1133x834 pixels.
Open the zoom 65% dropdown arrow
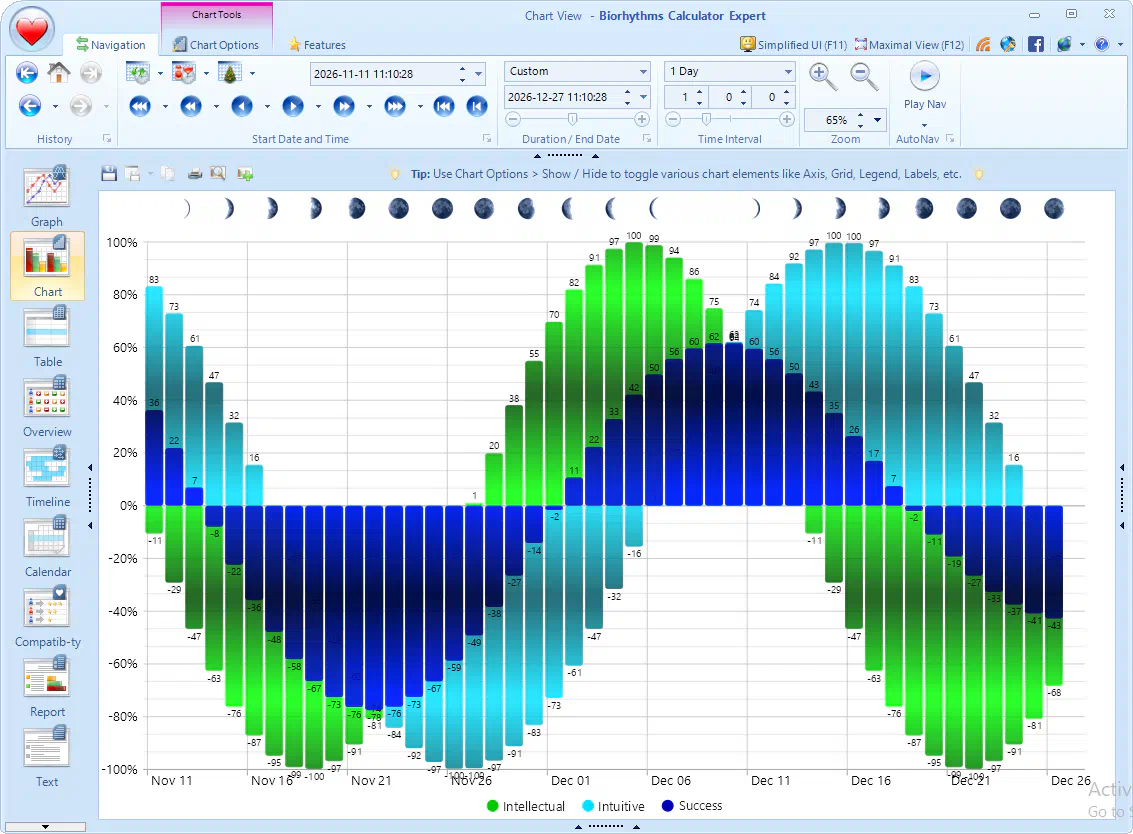coord(877,120)
